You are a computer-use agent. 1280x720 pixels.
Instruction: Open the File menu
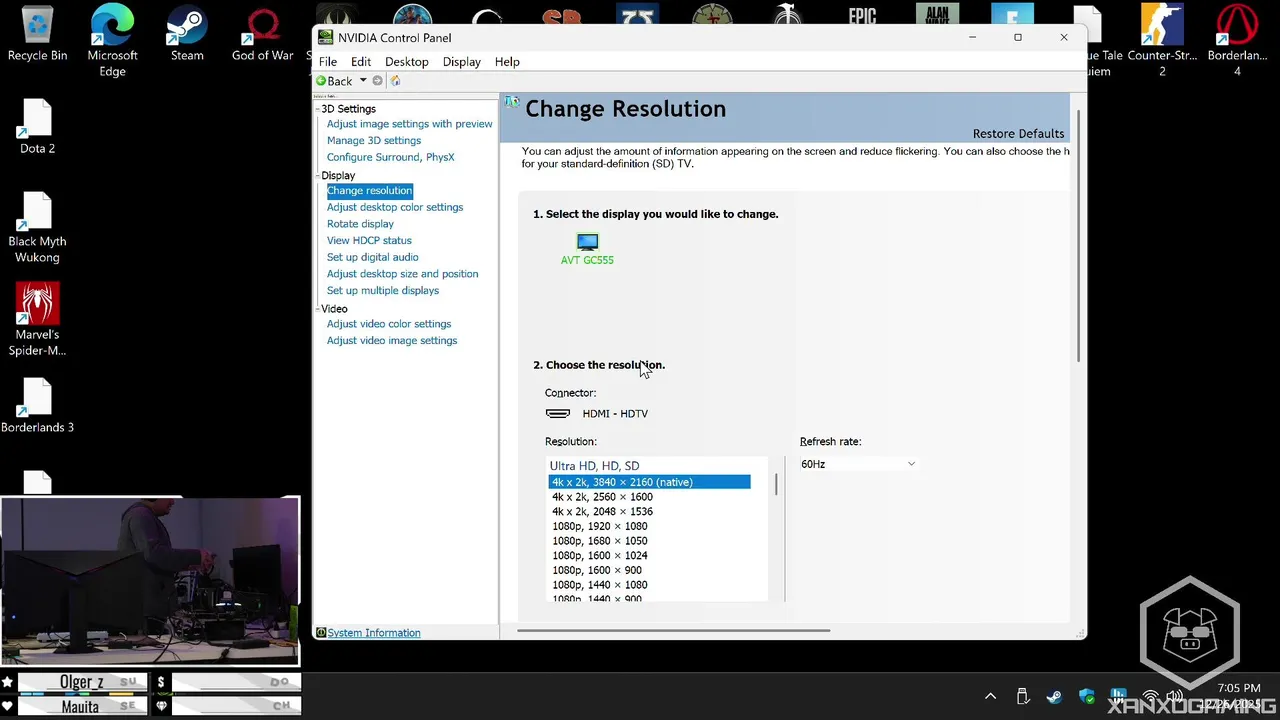(x=328, y=61)
